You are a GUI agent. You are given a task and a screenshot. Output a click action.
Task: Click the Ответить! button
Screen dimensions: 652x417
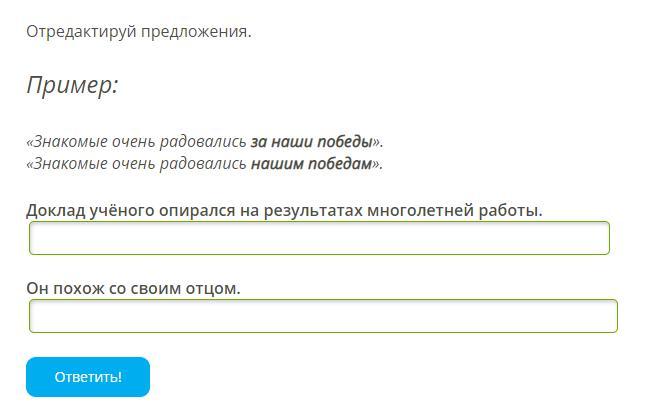pos(88,377)
